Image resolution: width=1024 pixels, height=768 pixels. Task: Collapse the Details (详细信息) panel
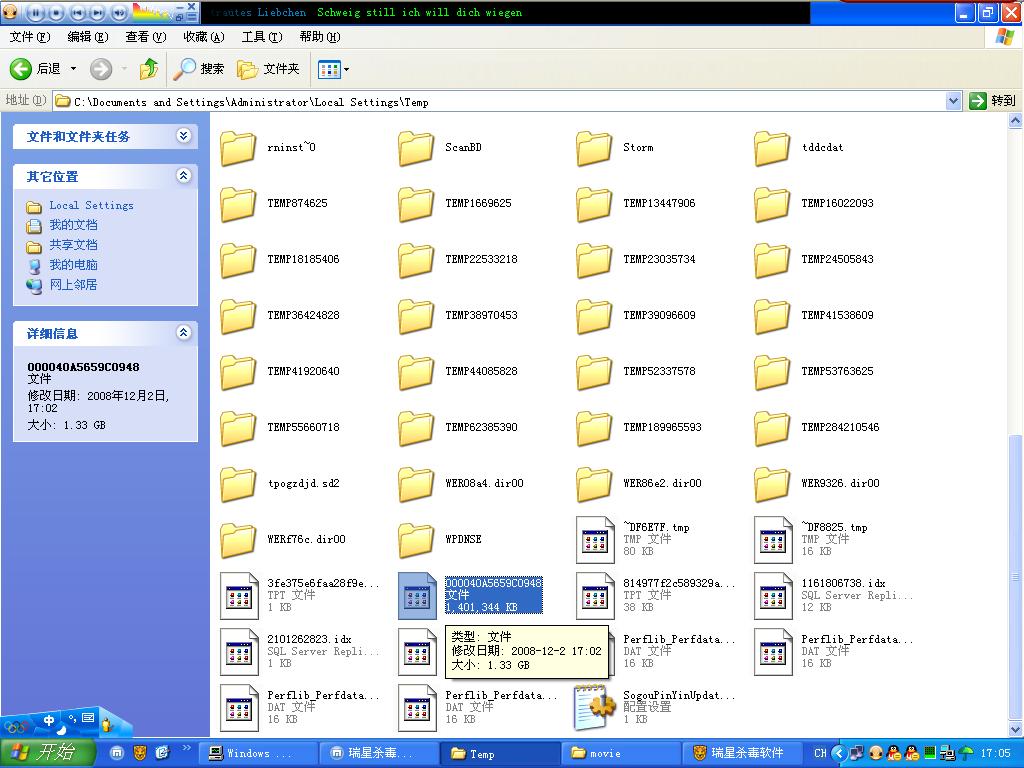click(x=183, y=333)
